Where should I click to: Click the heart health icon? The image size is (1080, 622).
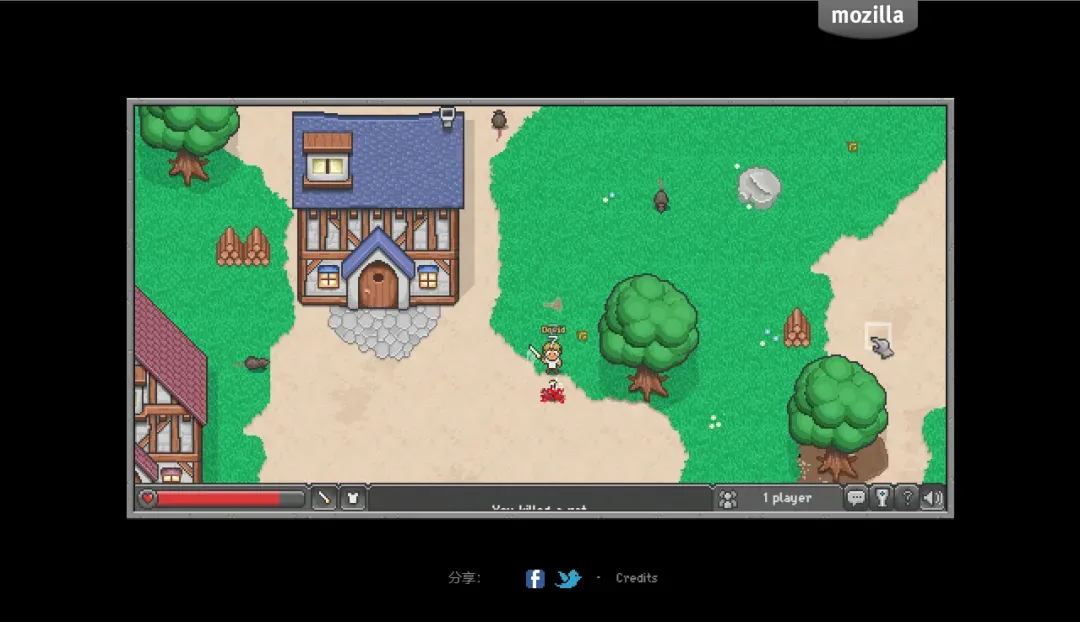tap(148, 498)
